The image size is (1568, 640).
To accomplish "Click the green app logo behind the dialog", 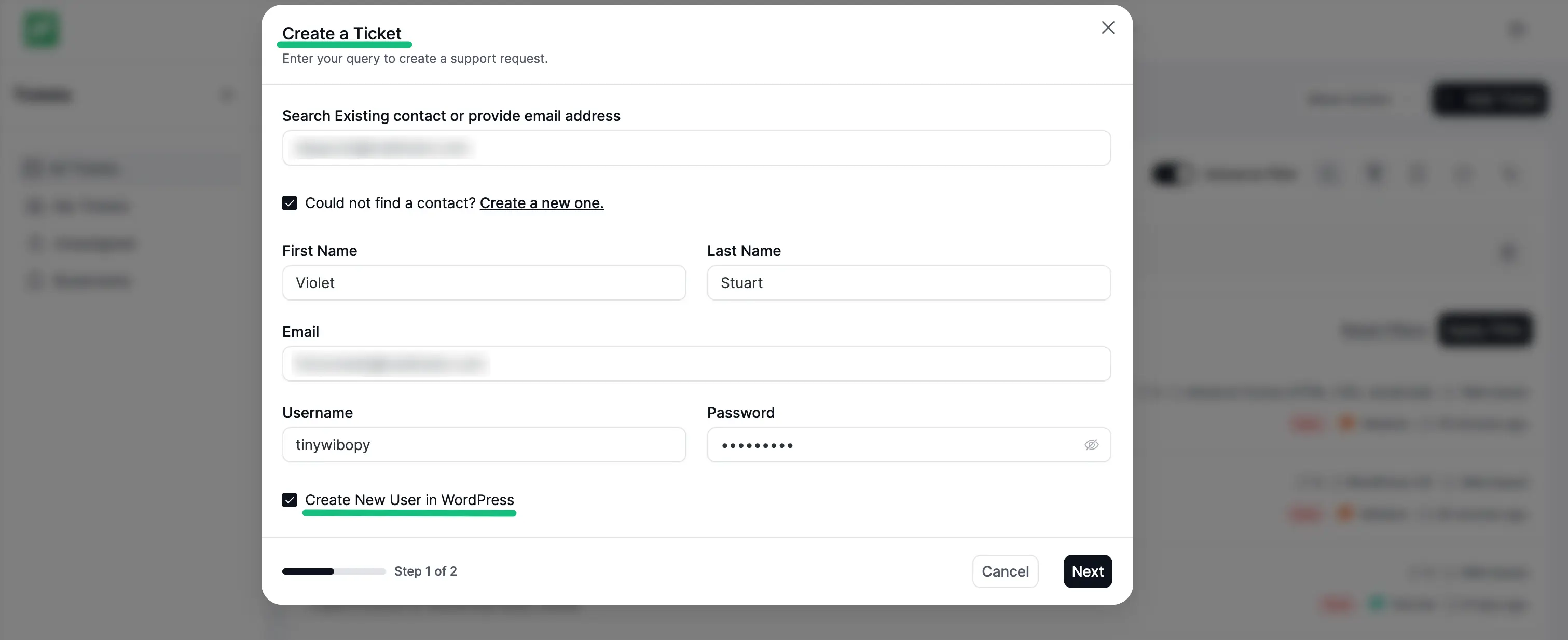I will [x=42, y=29].
